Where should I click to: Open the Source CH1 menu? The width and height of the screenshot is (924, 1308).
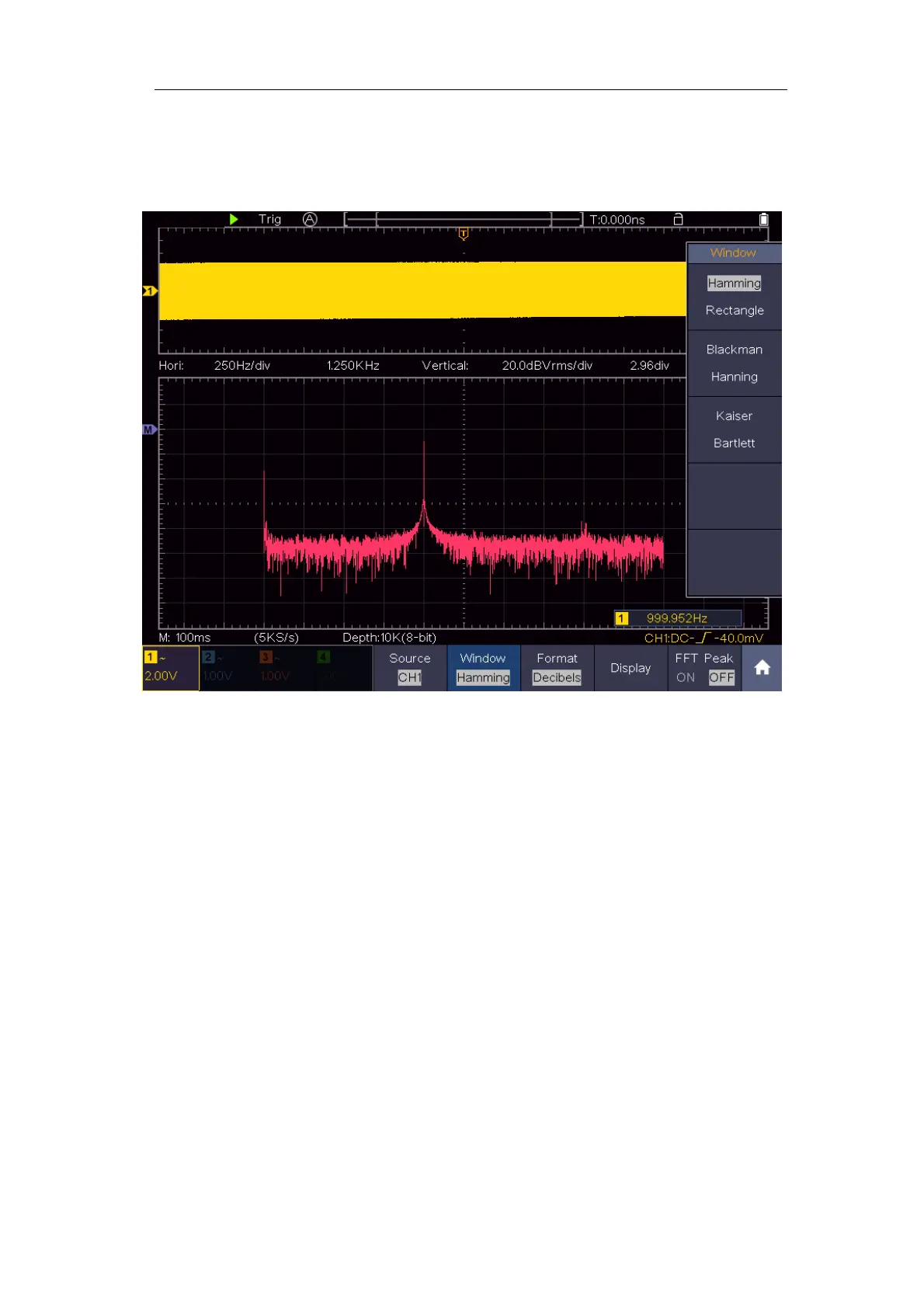click(409, 668)
